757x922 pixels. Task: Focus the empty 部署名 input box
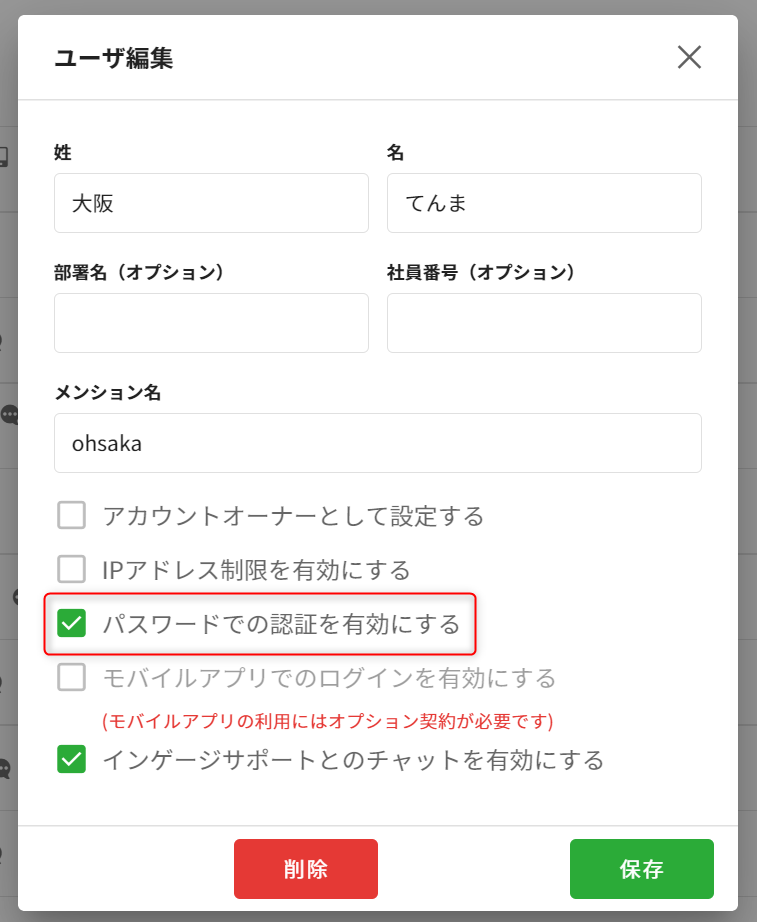(211, 323)
